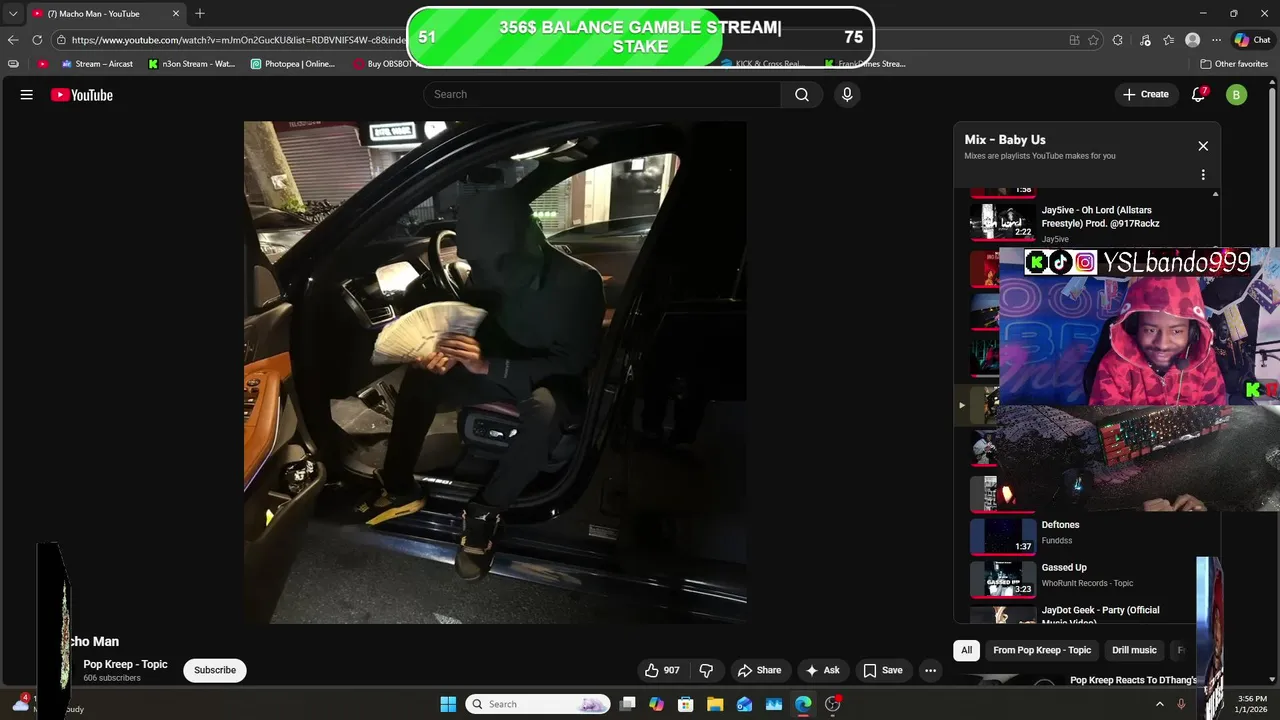Switch to Microsoft Edge on taskbar
Screen dimensions: 1280x720
coord(803,704)
